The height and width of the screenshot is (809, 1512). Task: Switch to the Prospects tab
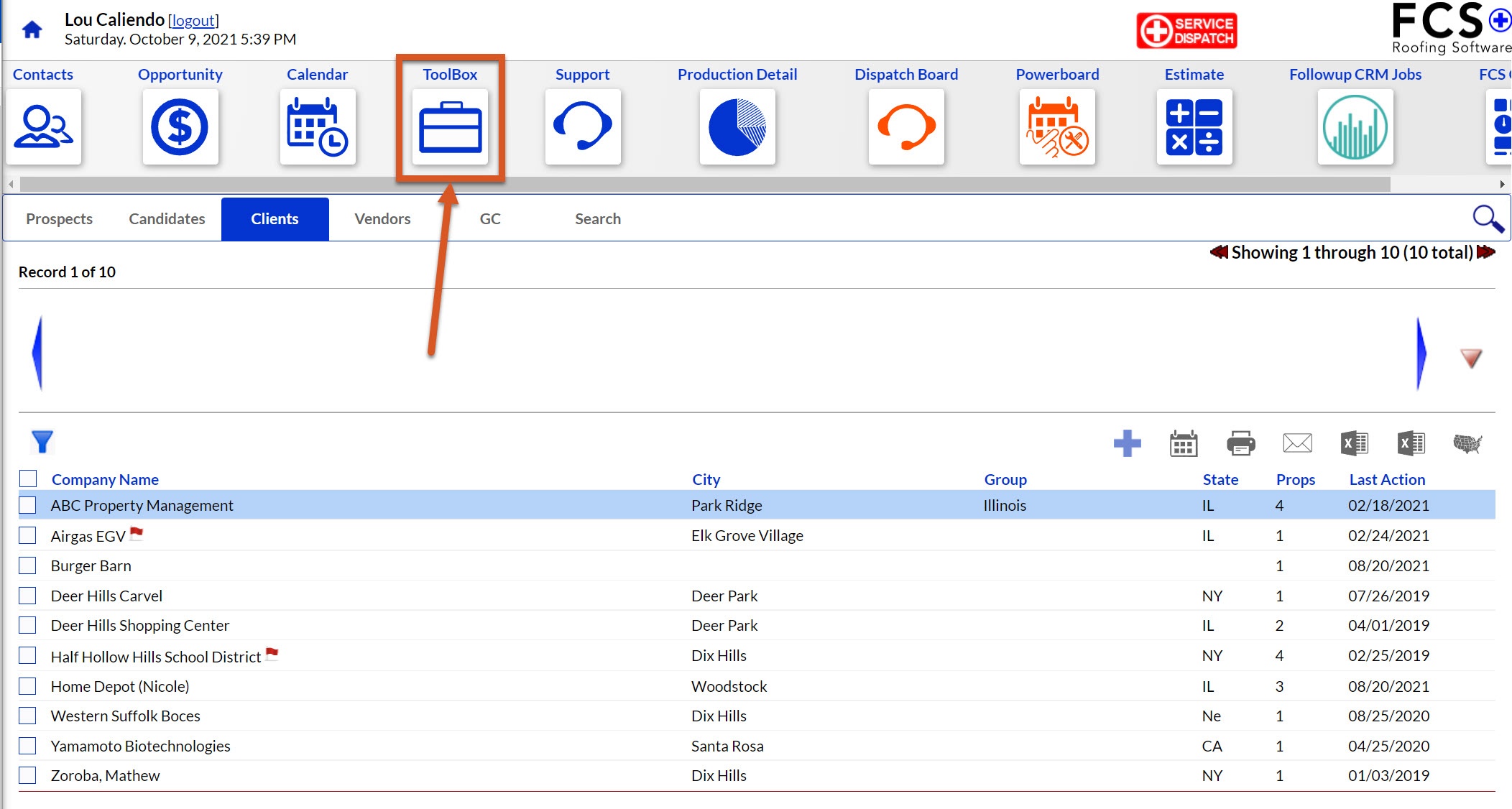click(x=59, y=218)
